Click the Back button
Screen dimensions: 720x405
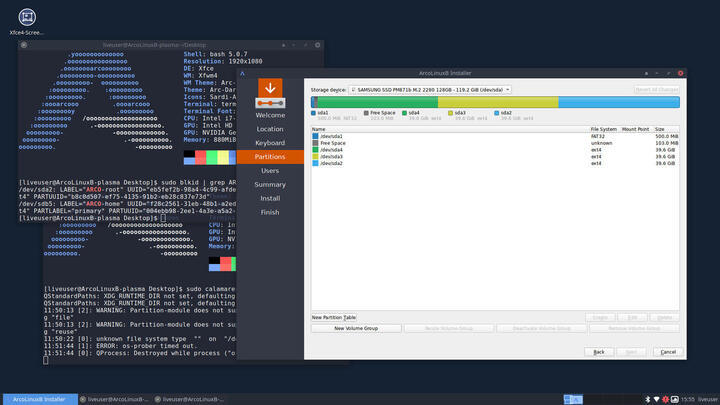(x=599, y=352)
